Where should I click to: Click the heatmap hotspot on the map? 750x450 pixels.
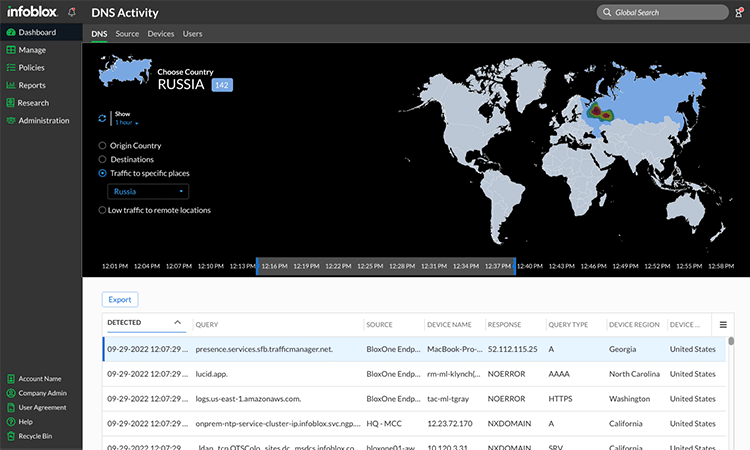600,113
